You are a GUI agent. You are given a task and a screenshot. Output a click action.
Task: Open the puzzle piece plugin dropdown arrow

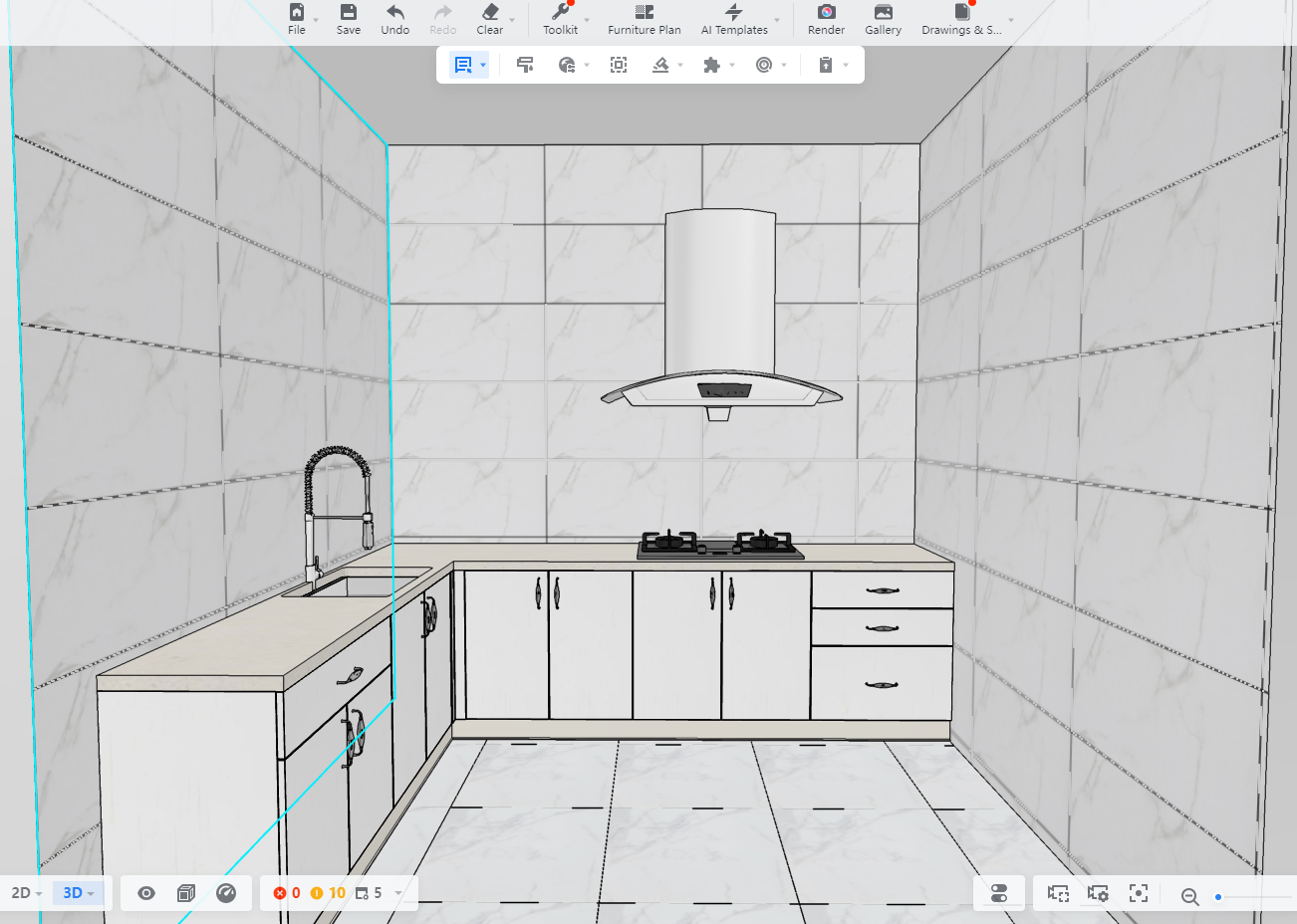pyautogui.click(x=732, y=66)
